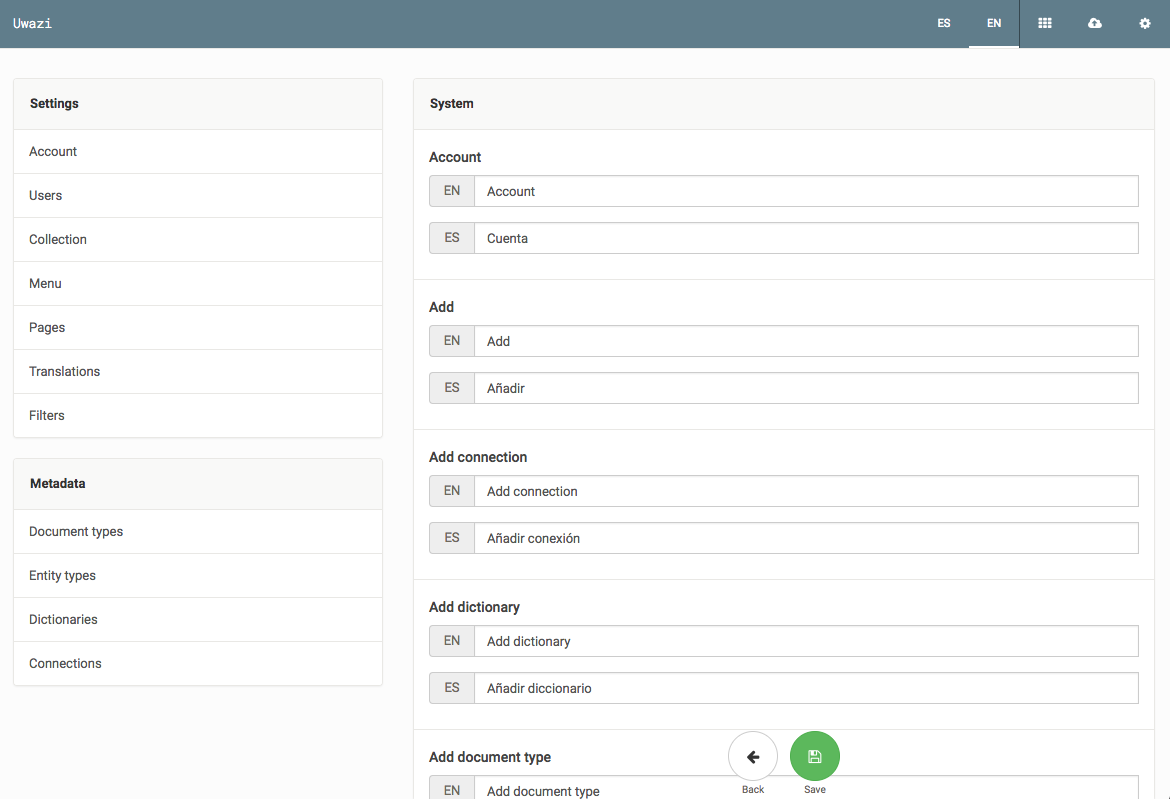The image size is (1170, 799).
Task: Go back using the arrow button
Action: coord(753,756)
